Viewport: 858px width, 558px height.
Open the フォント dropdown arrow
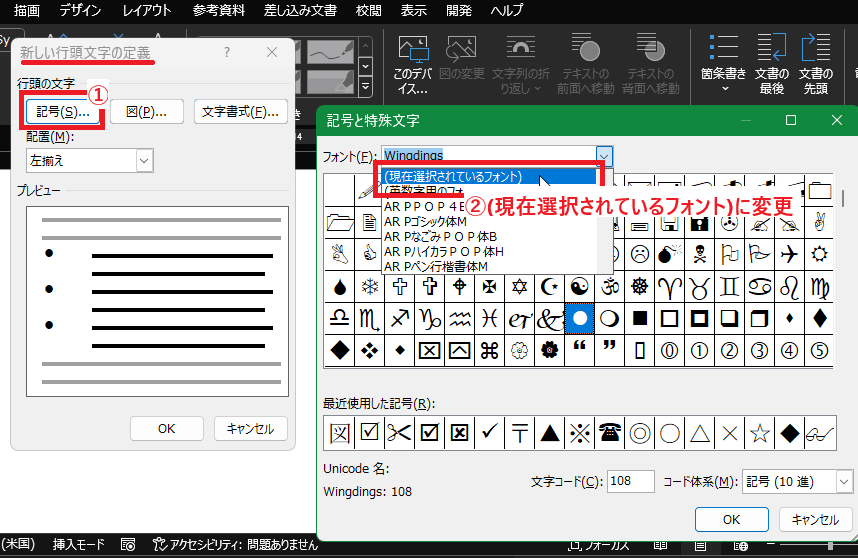click(603, 156)
